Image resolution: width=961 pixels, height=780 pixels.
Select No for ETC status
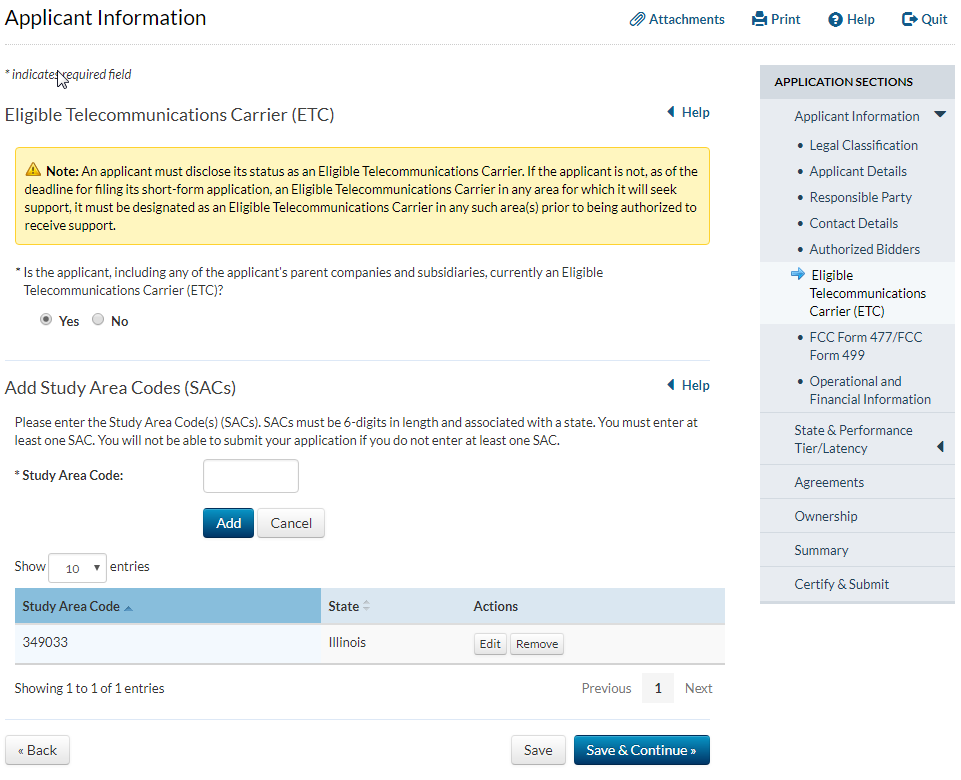pos(98,321)
